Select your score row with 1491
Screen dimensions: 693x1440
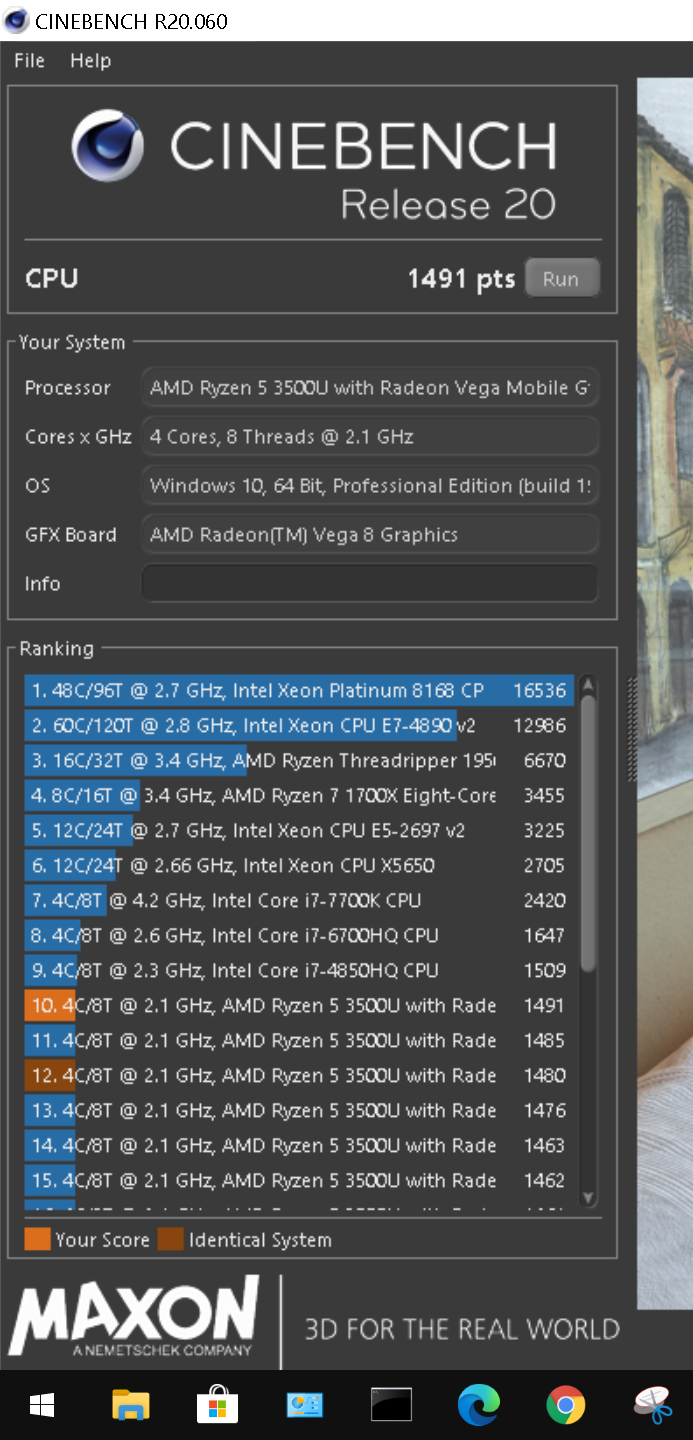tap(299, 1006)
